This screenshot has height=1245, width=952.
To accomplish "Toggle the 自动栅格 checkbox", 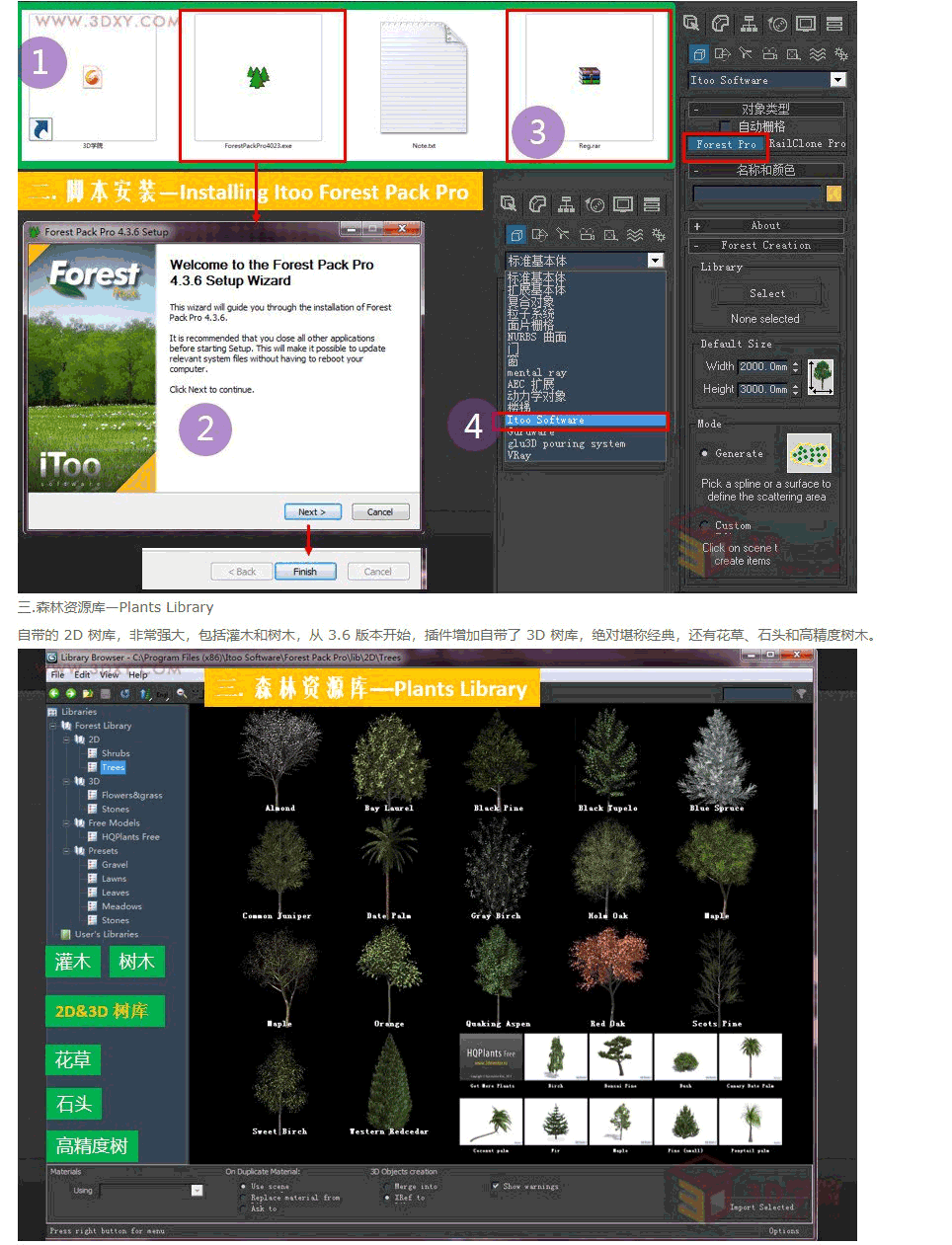I will click(x=726, y=126).
